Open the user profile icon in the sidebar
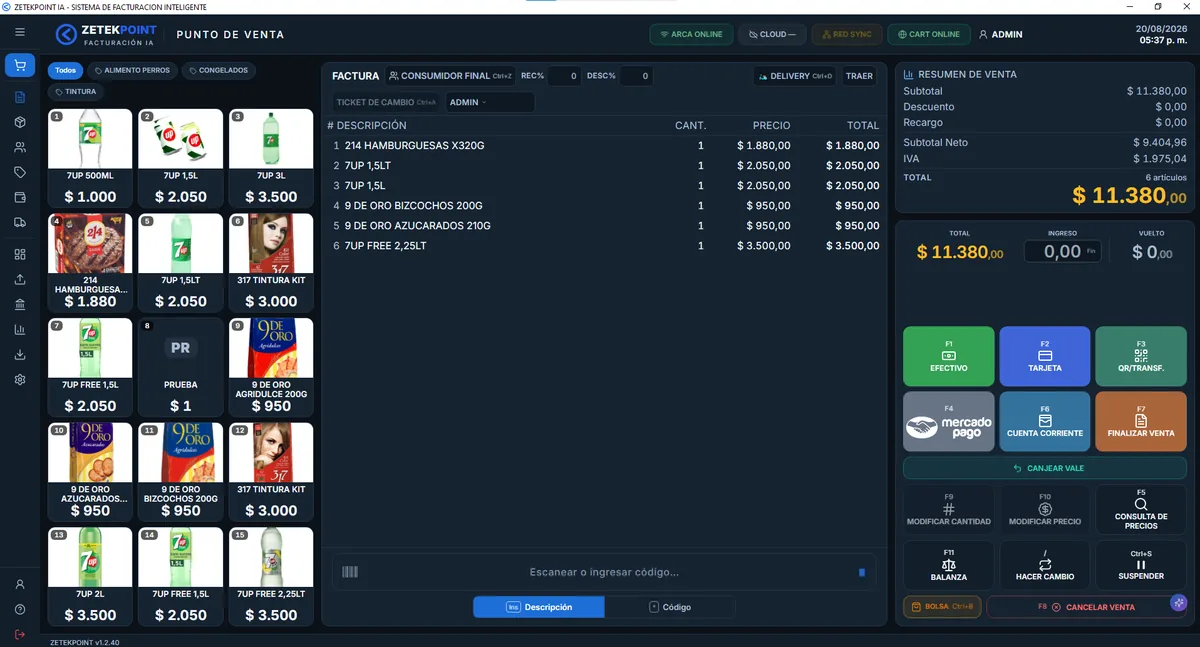The height and width of the screenshot is (647, 1200). coord(20,584)
